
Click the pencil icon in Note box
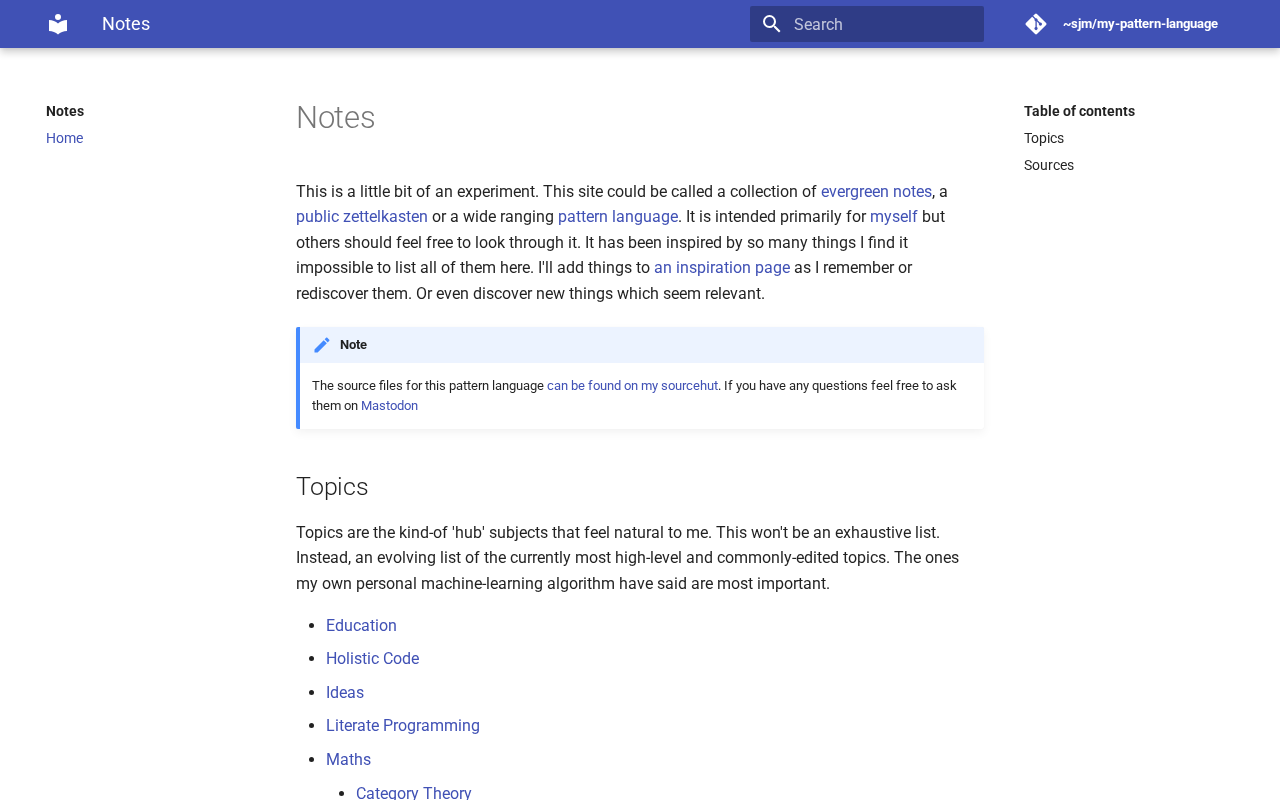point(322,345)
